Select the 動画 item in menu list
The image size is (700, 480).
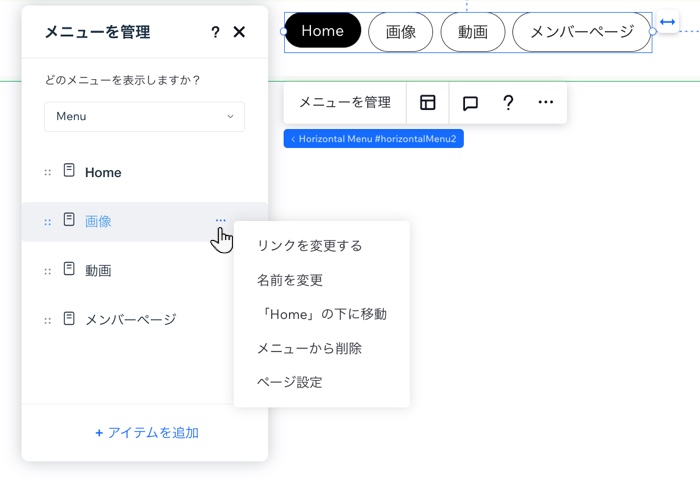tap(98, 271)
